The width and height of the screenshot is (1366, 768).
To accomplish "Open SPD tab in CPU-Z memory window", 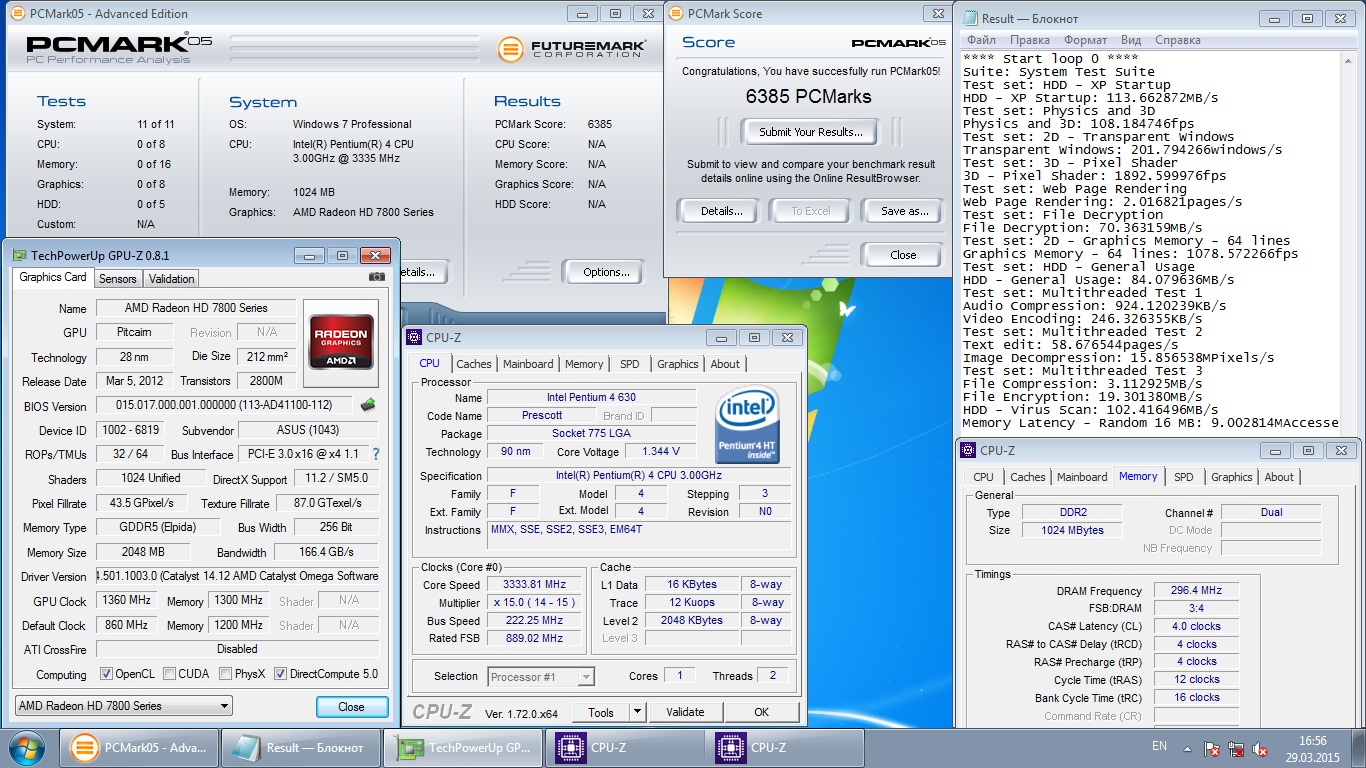I will [1183, 477].
